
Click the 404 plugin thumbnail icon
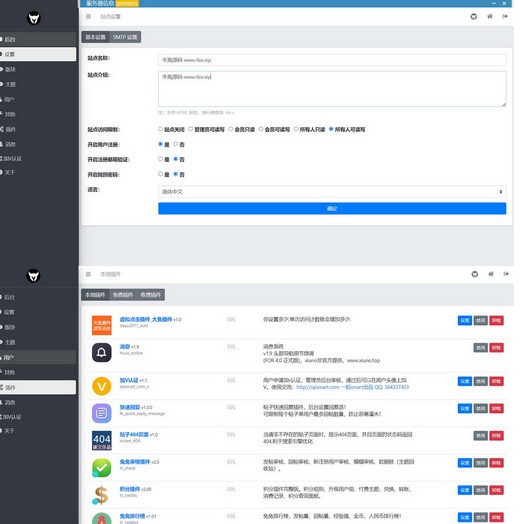coord(102,441)
